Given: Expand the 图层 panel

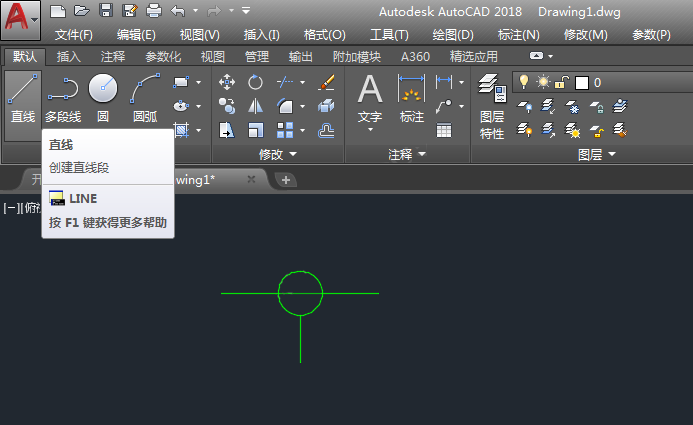Looking at the screenshot, I should [x=597, y=154].
